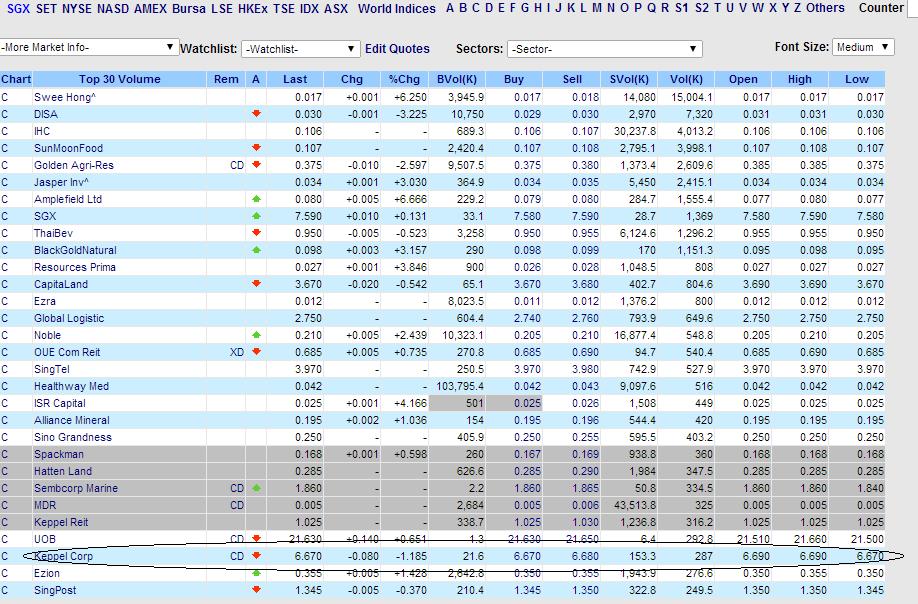The image size is (918, 604).
Task: Select IDX market link
Action: 309,9
